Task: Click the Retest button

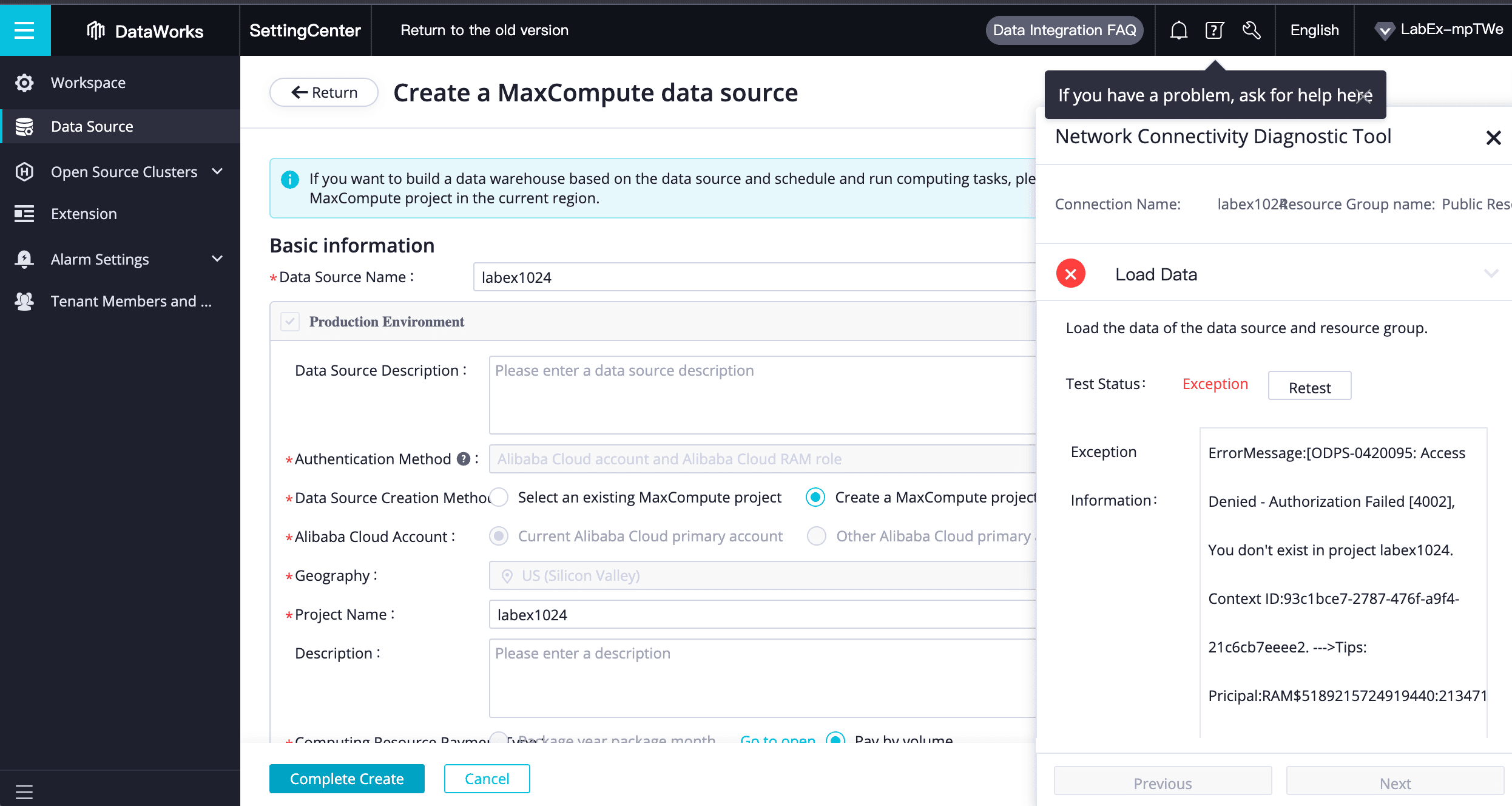Action: (1309, 385)
